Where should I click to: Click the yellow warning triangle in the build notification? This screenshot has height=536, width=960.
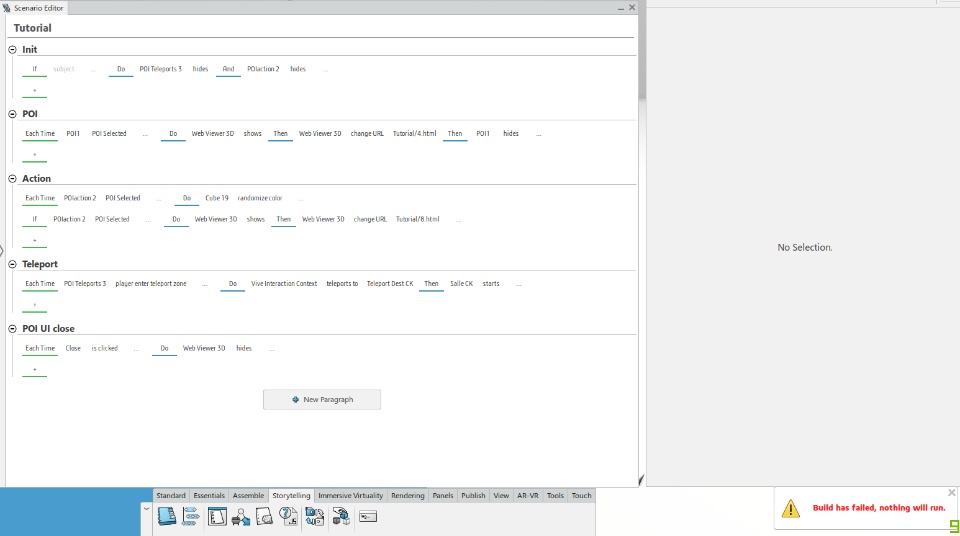tap(790, 508)
